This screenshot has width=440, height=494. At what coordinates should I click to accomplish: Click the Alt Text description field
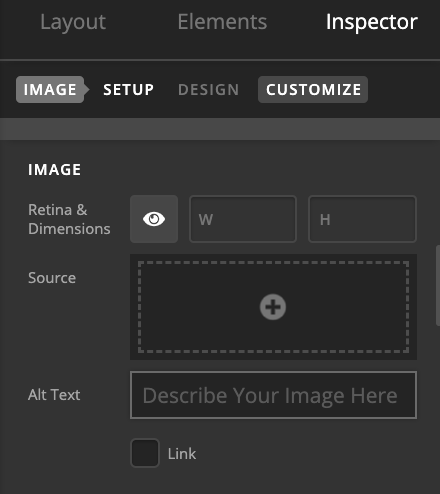[x=273, y=395]
